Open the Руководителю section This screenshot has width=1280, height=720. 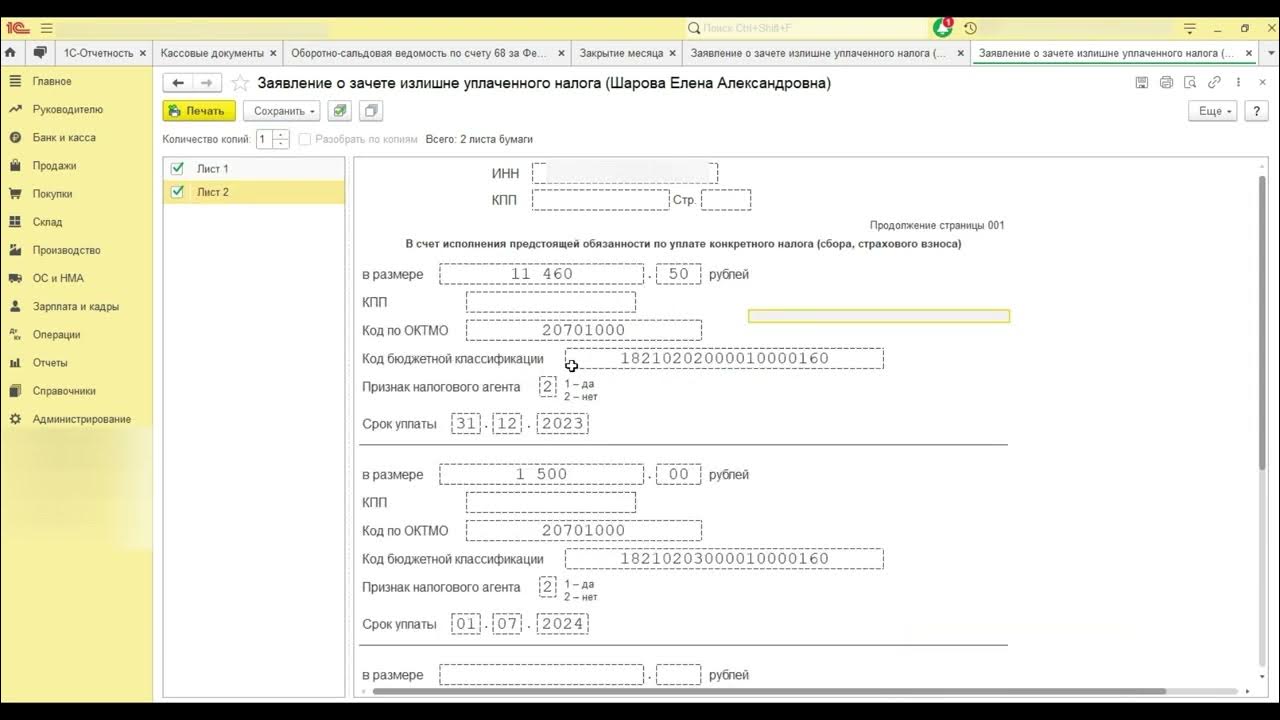tap(67, 109)
